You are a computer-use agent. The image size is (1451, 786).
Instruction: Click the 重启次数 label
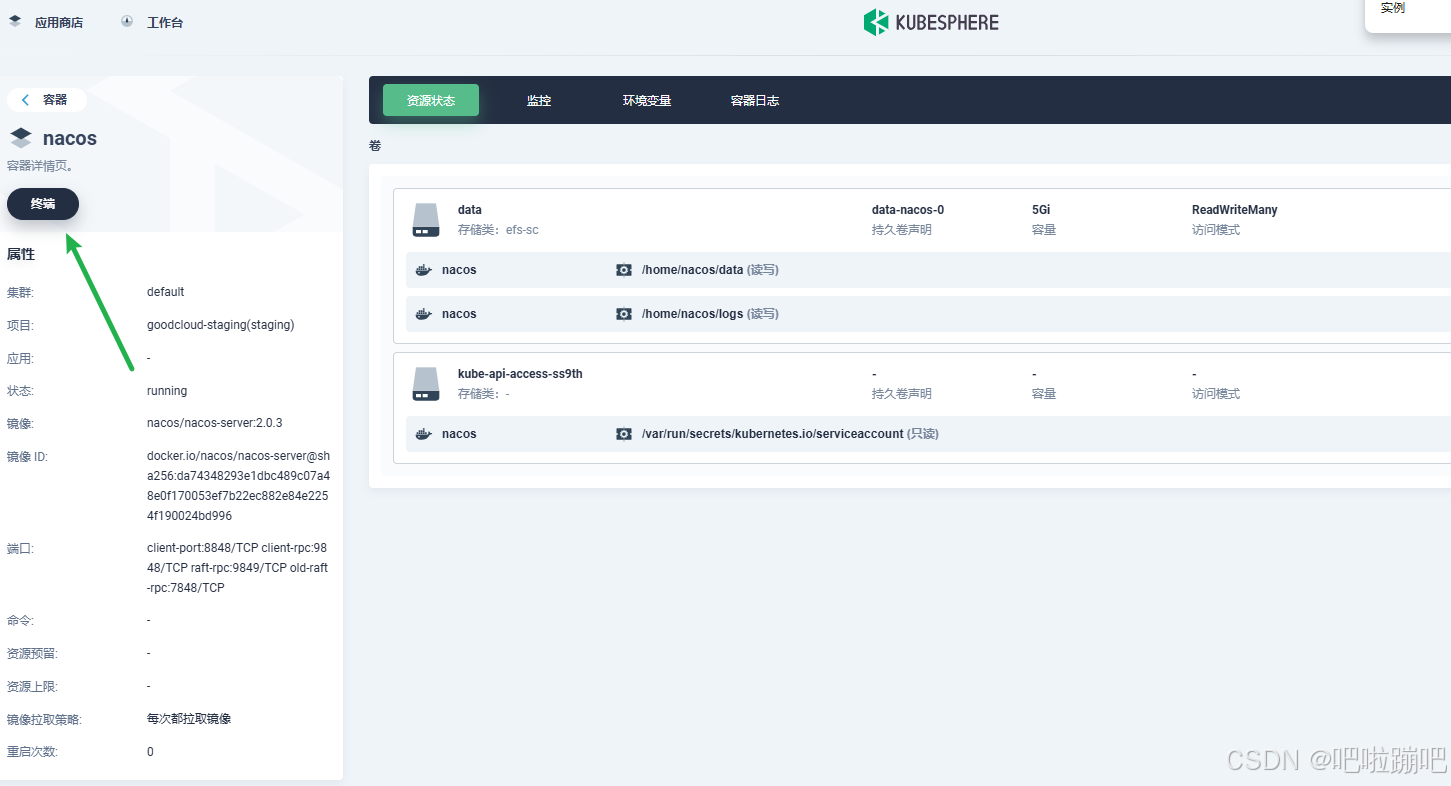point(33,752)
